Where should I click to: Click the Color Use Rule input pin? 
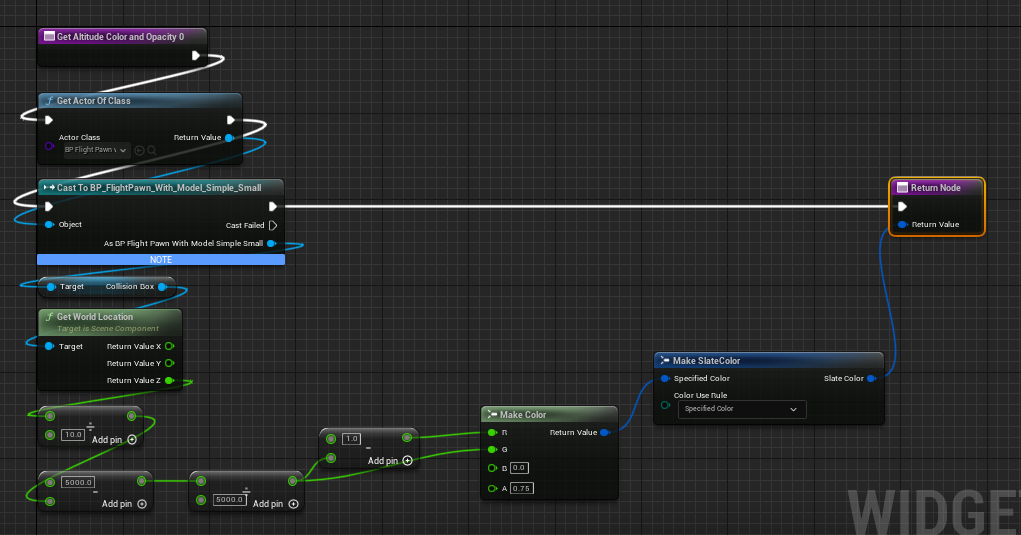point(665,405)
